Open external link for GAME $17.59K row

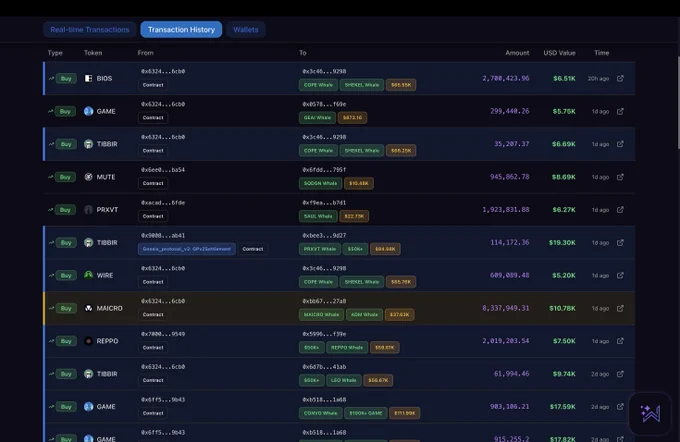[x=620, y=406]
